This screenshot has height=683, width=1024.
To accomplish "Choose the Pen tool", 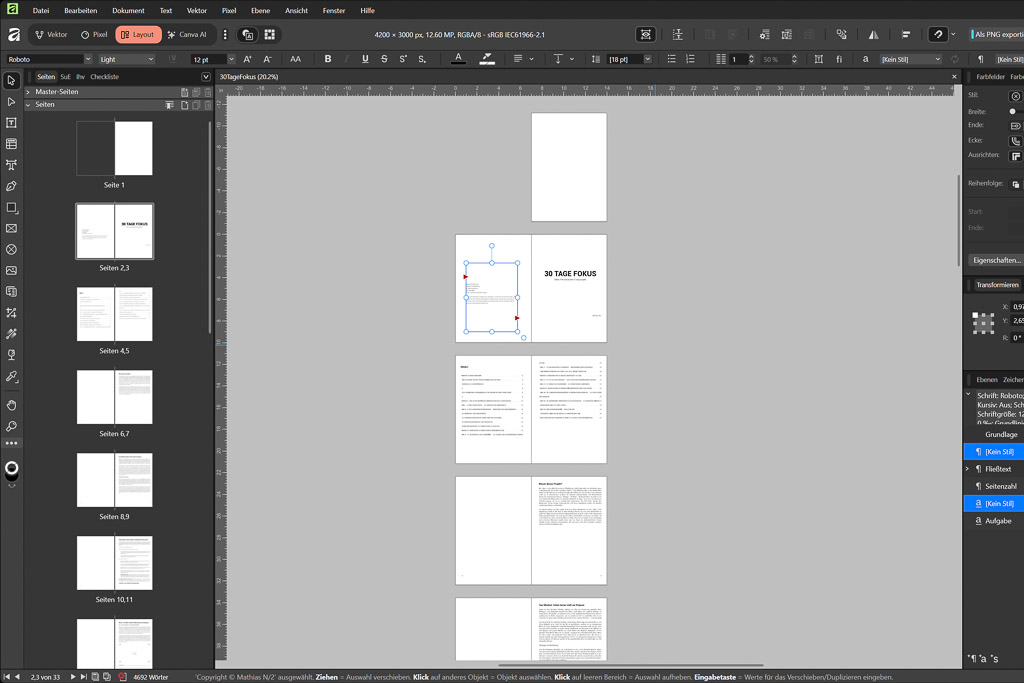I will [x=12, y=186].
